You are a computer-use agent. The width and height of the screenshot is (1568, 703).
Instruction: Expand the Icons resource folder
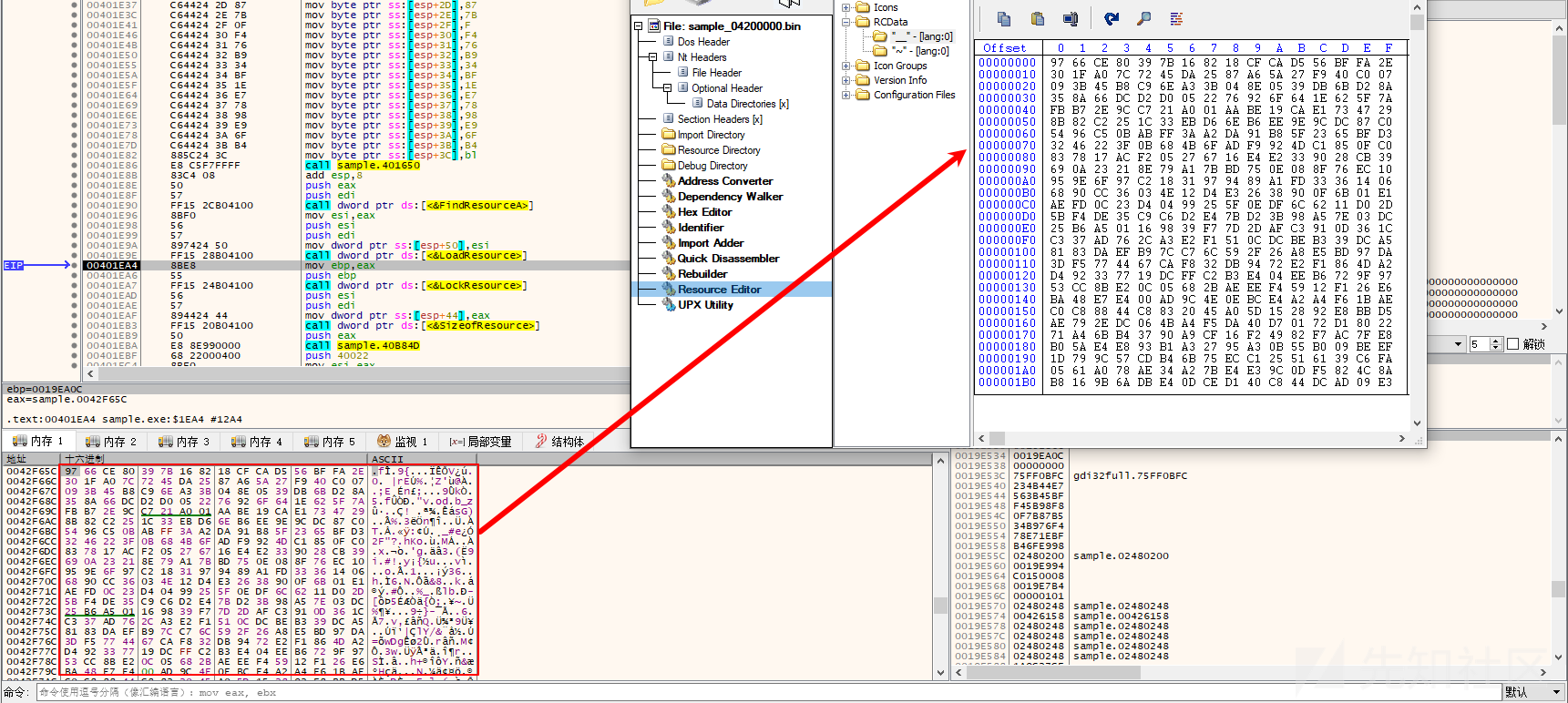coord(845,7)
